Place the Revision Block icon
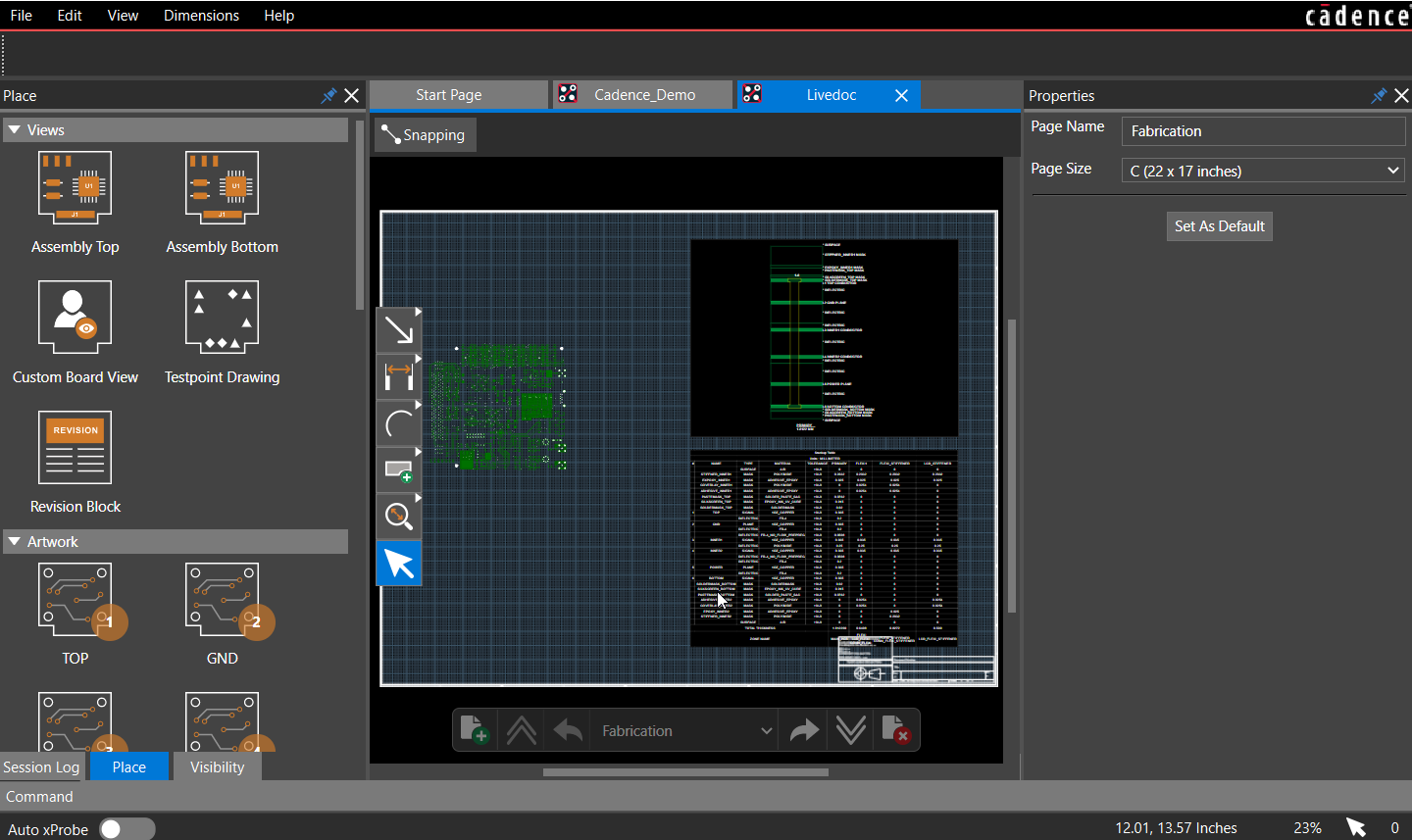The width and height of the screenshot is (1412, 840). click(75, 447)
